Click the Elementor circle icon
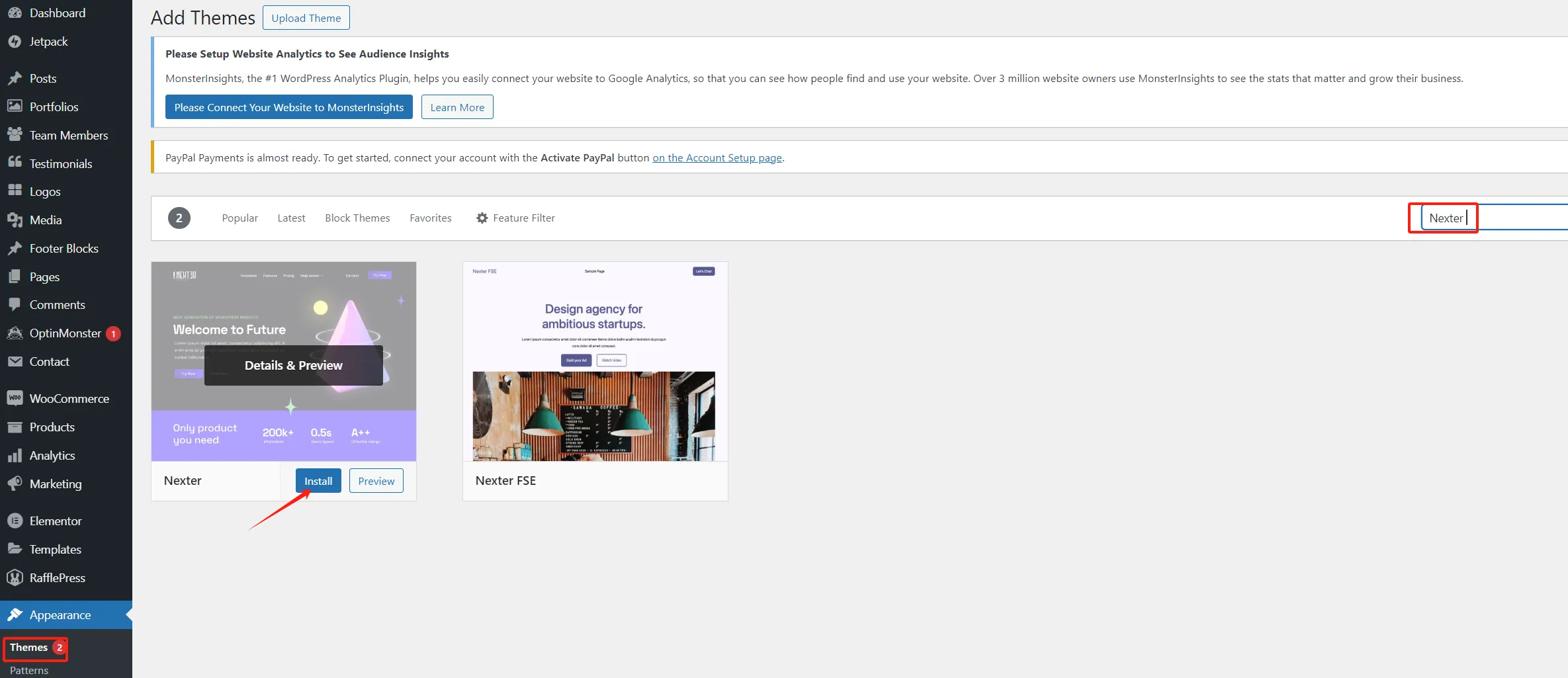1568x678 pixels. pyautogui.click(x=15, y=521)
